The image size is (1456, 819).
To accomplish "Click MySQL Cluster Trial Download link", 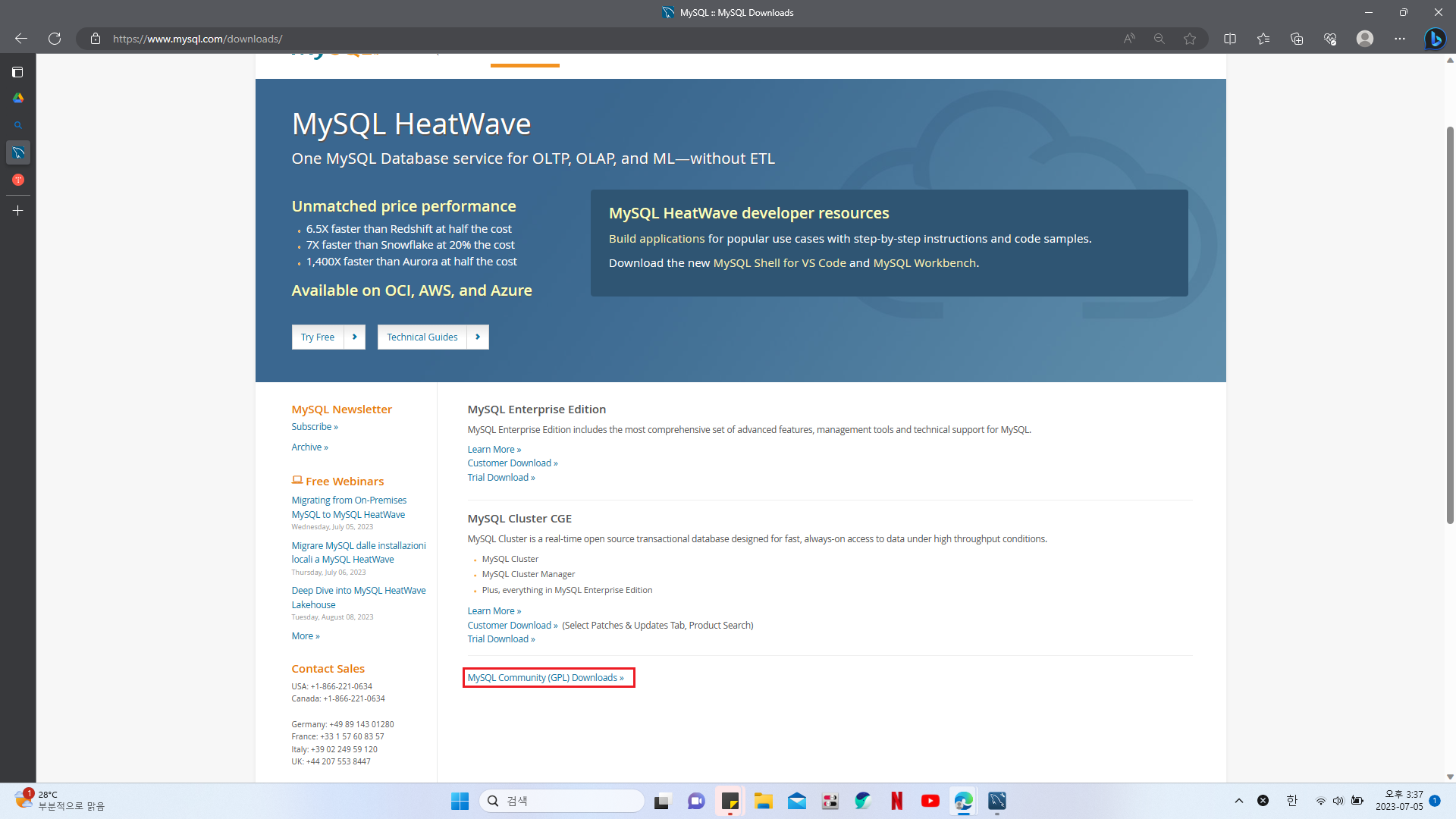I will click(501, 639).
